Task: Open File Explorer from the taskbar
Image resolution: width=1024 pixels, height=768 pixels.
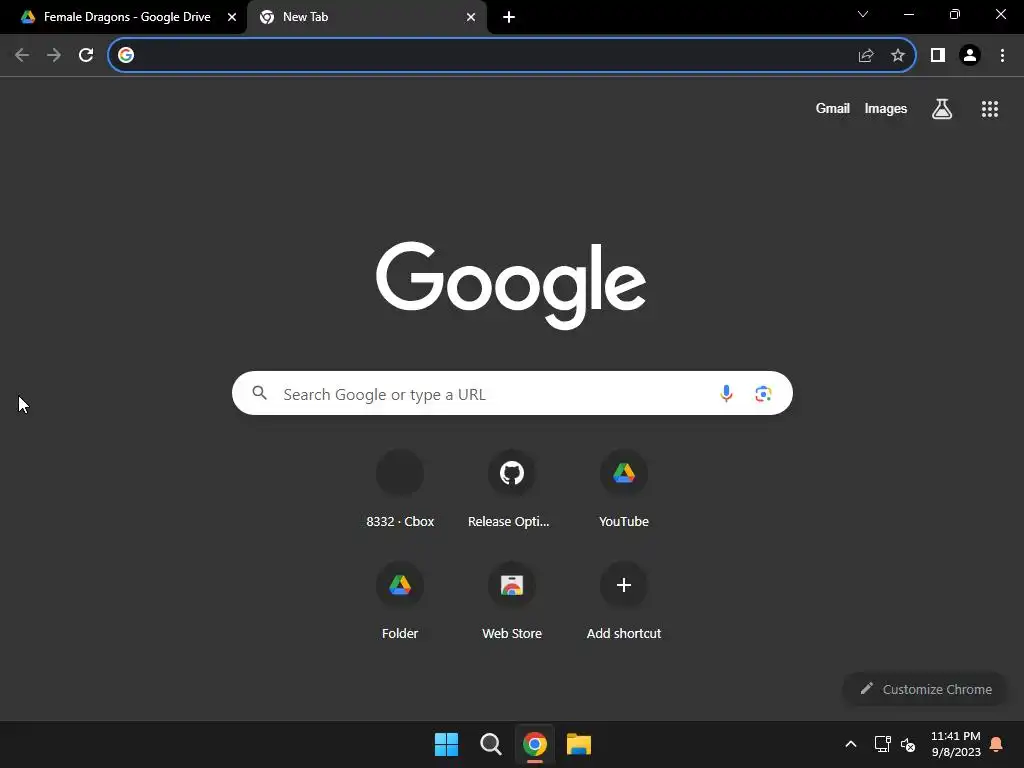Action: [x=579, y=744]
